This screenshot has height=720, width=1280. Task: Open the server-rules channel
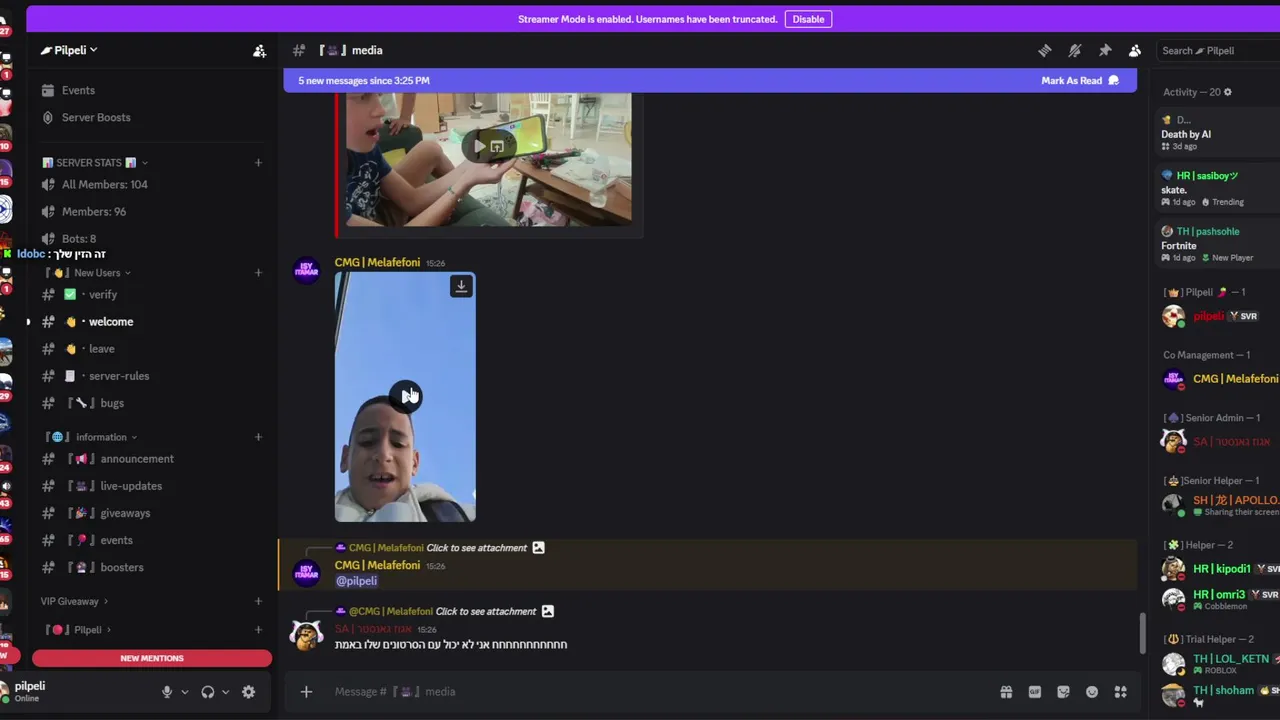point(150,375)
